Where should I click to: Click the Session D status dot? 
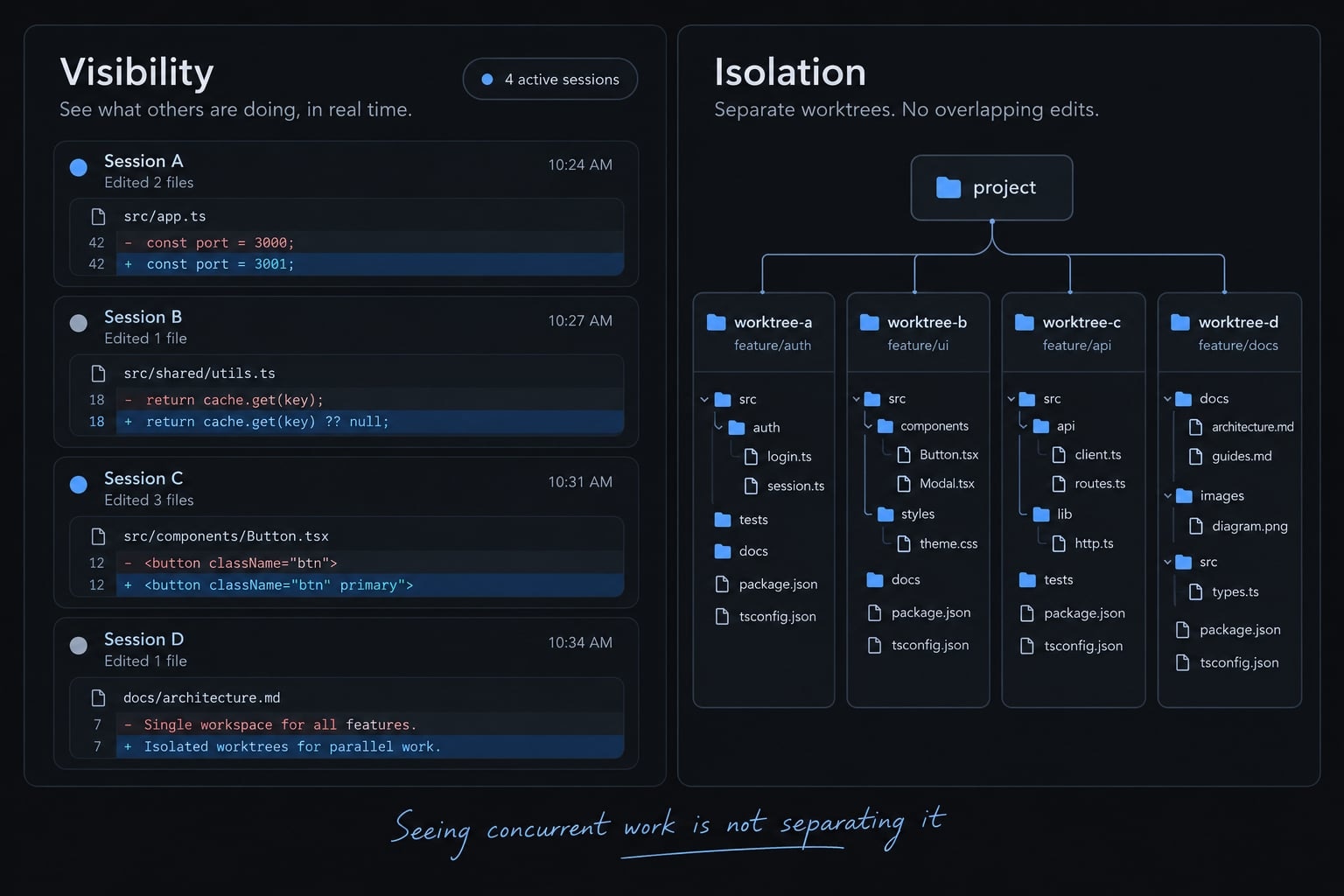point(79,646)
